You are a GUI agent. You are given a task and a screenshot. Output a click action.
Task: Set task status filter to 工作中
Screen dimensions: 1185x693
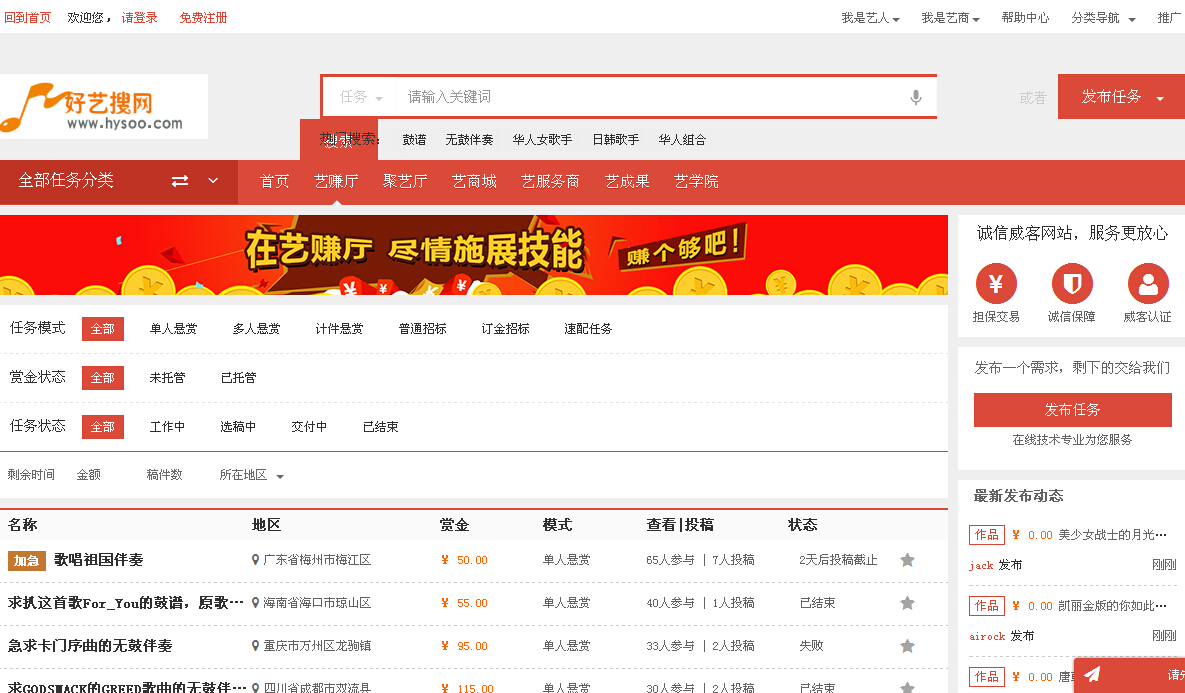click(x=167, y=427)
